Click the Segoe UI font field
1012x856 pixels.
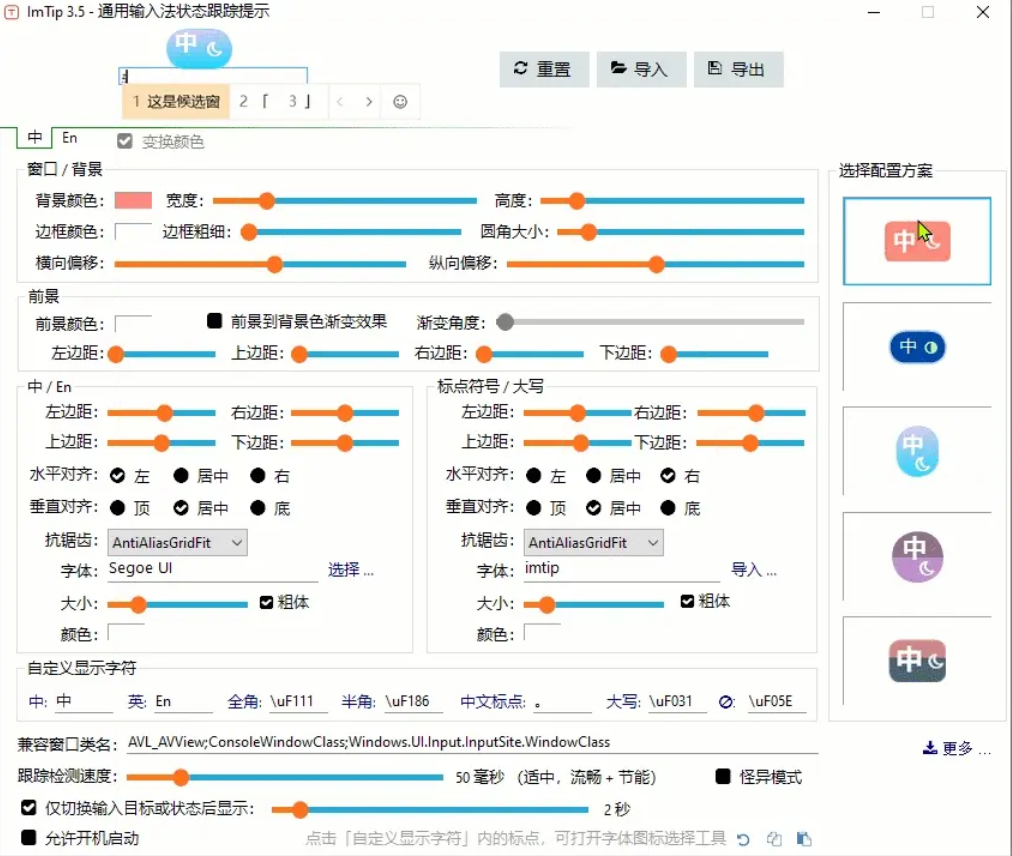213,569
